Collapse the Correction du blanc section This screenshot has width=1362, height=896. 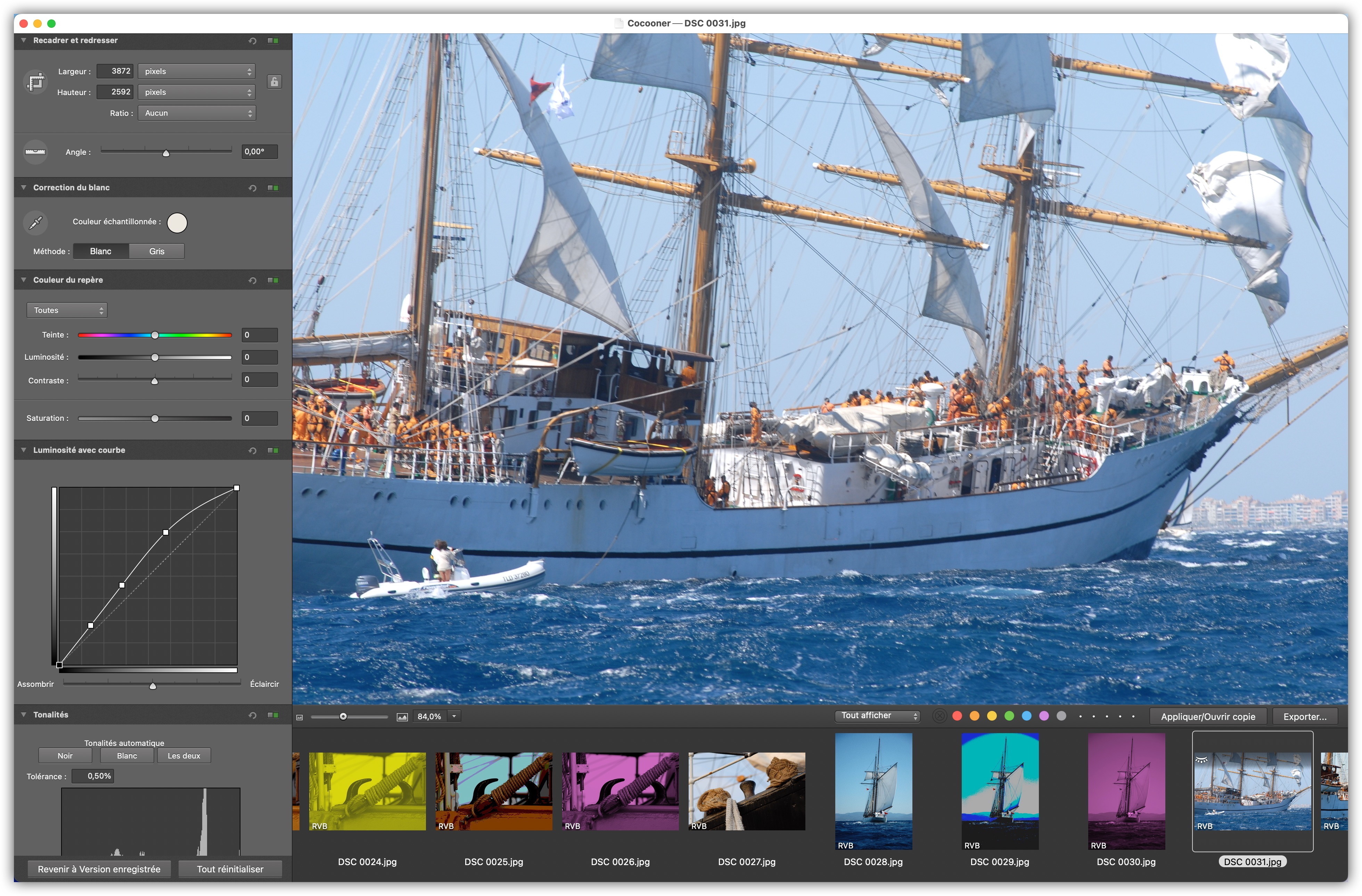click(24, 188)
